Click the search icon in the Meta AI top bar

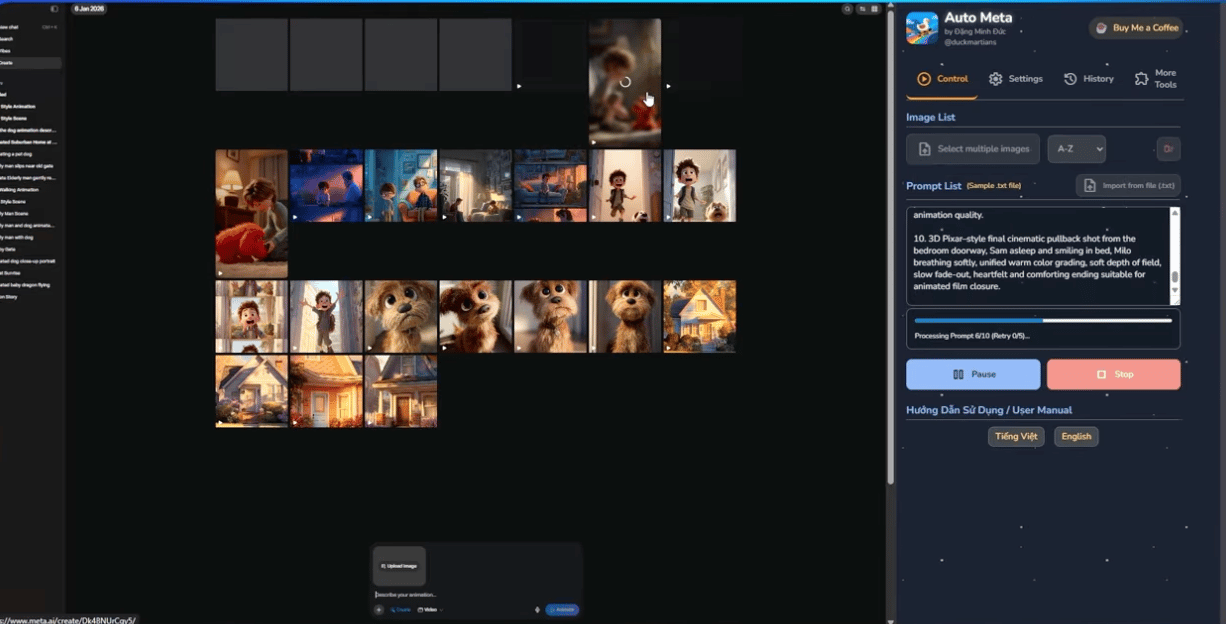[848, 9]
